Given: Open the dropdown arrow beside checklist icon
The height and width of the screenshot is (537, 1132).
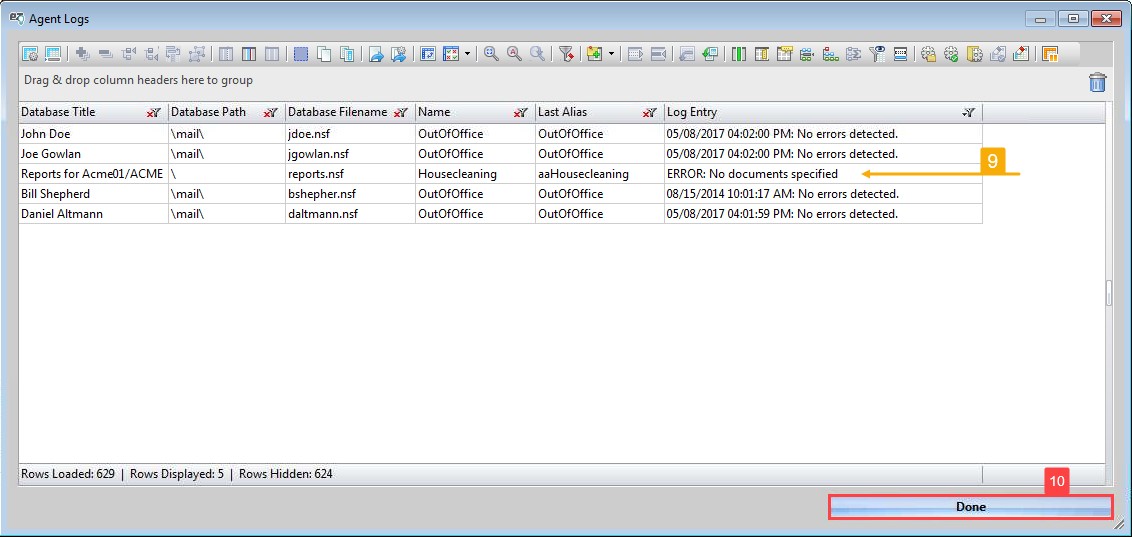Looking at the screenshot, I should point(467,54).
